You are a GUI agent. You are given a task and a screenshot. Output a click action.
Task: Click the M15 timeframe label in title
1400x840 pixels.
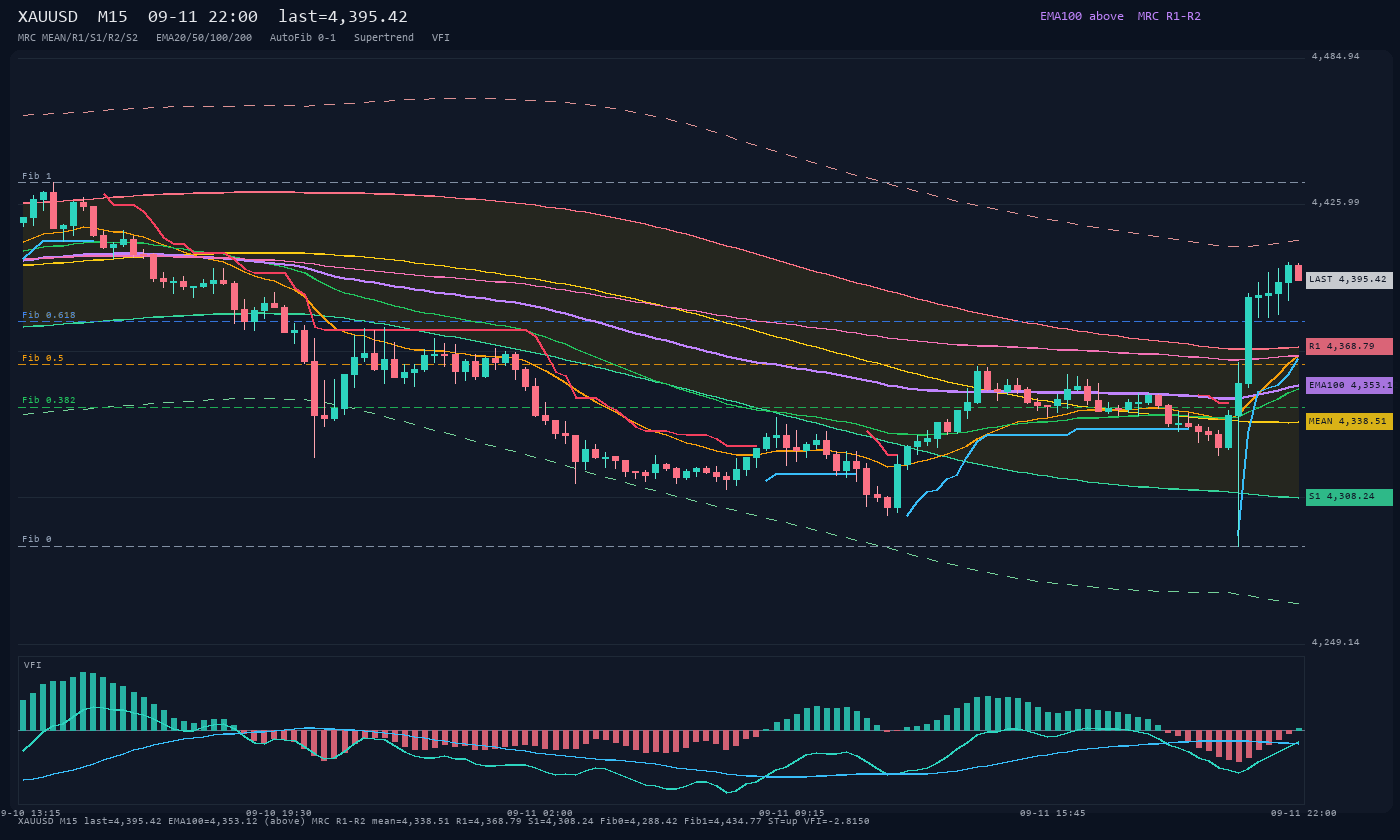pos(112,17)
